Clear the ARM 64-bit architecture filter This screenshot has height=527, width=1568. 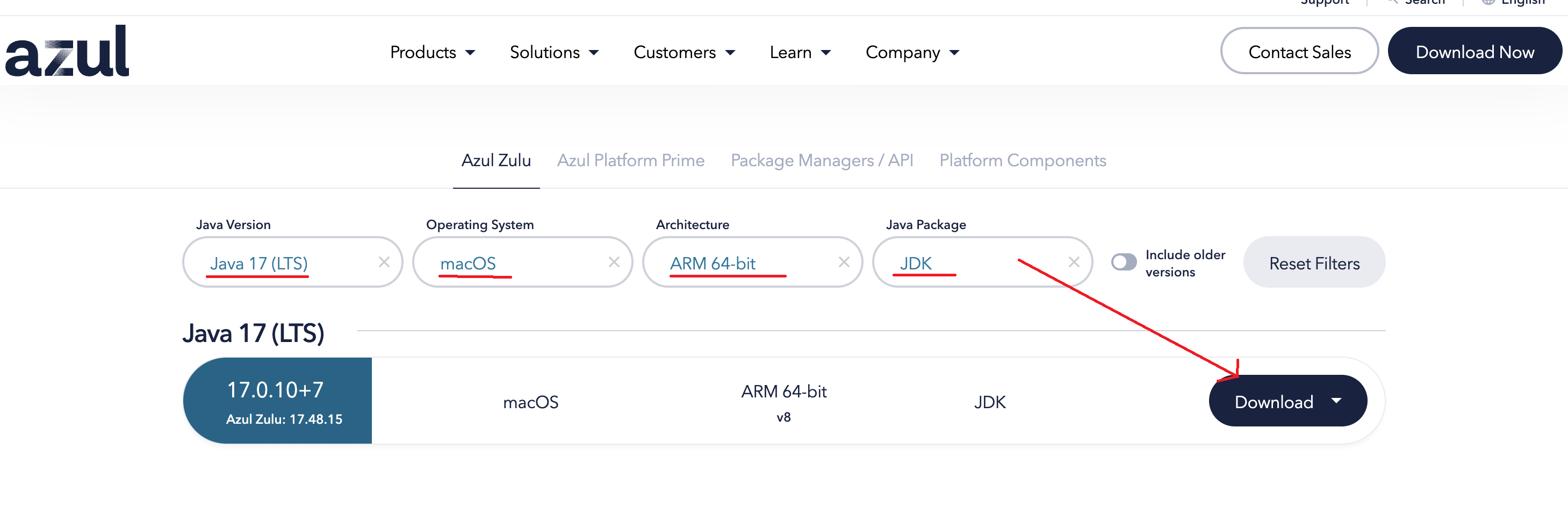coord(844,262)
